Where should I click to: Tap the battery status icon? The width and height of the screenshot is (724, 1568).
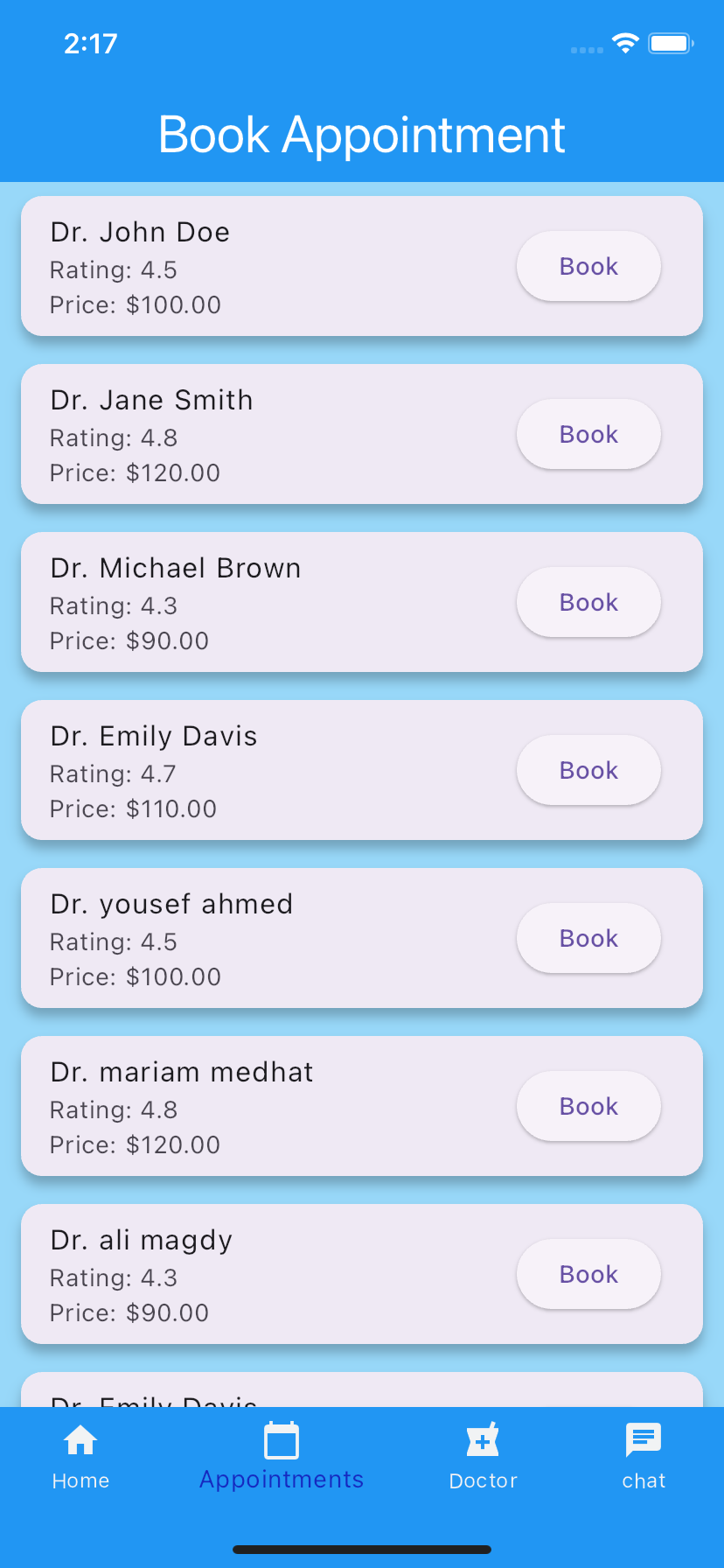(x=671, y=43)
